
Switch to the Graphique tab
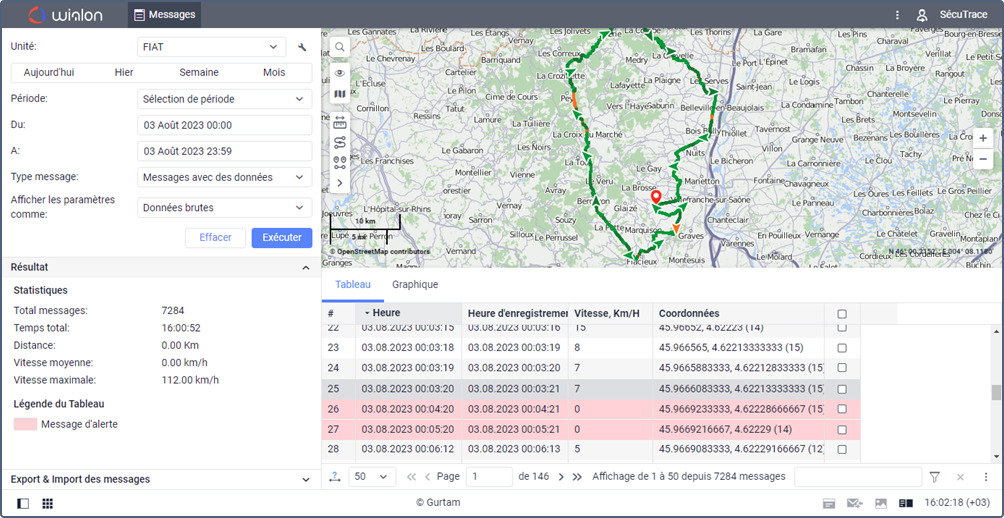tap(415, 285)
